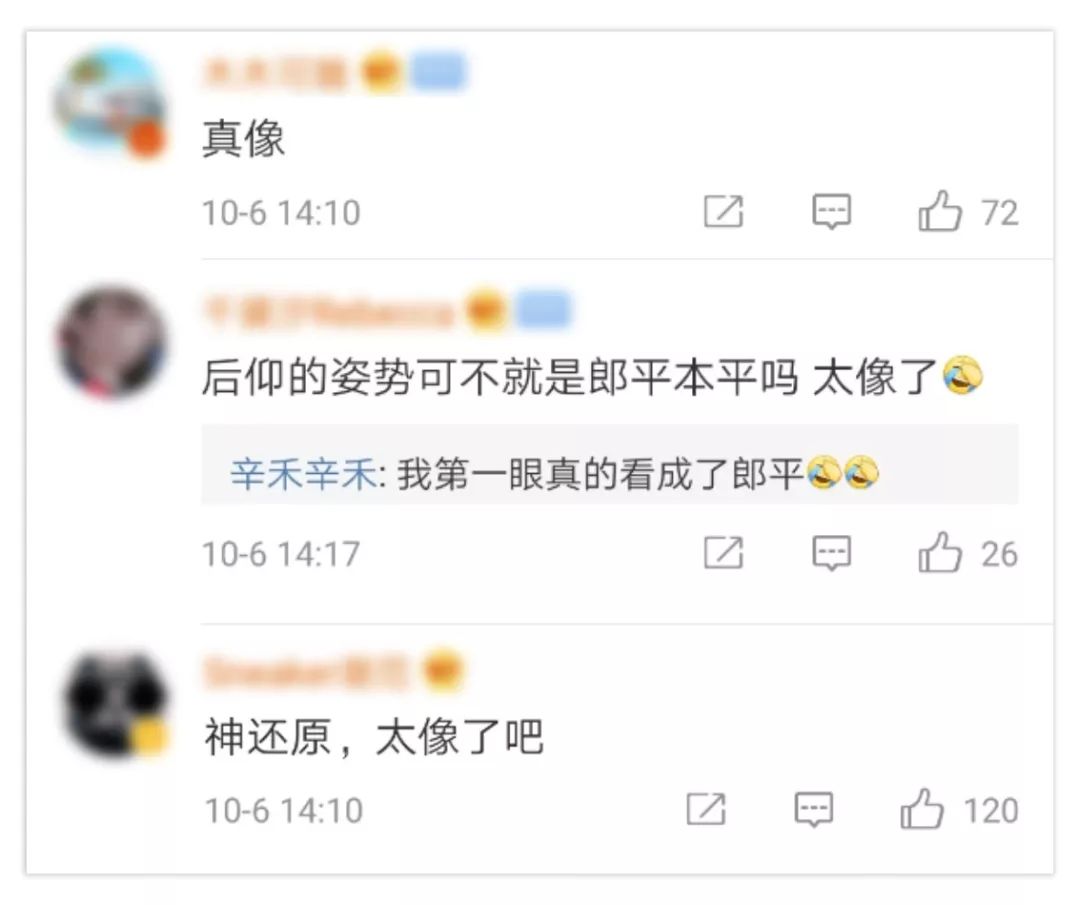Click the blue badge beside first username
1080x905 pixels.
438,72
